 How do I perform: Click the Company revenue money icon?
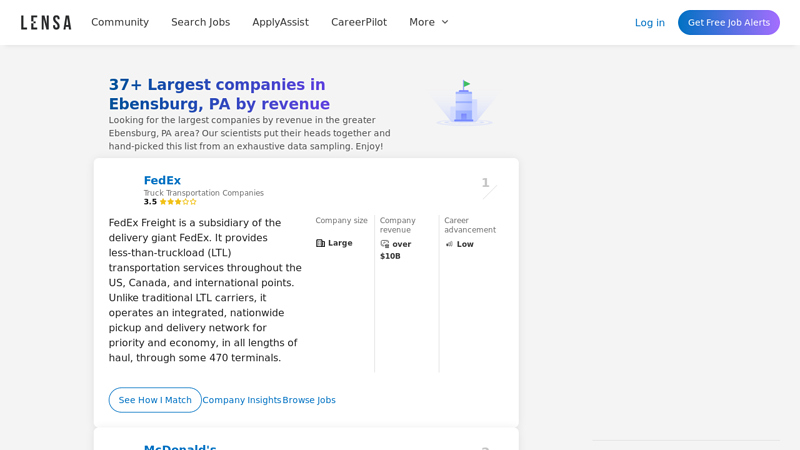point(385,244)
